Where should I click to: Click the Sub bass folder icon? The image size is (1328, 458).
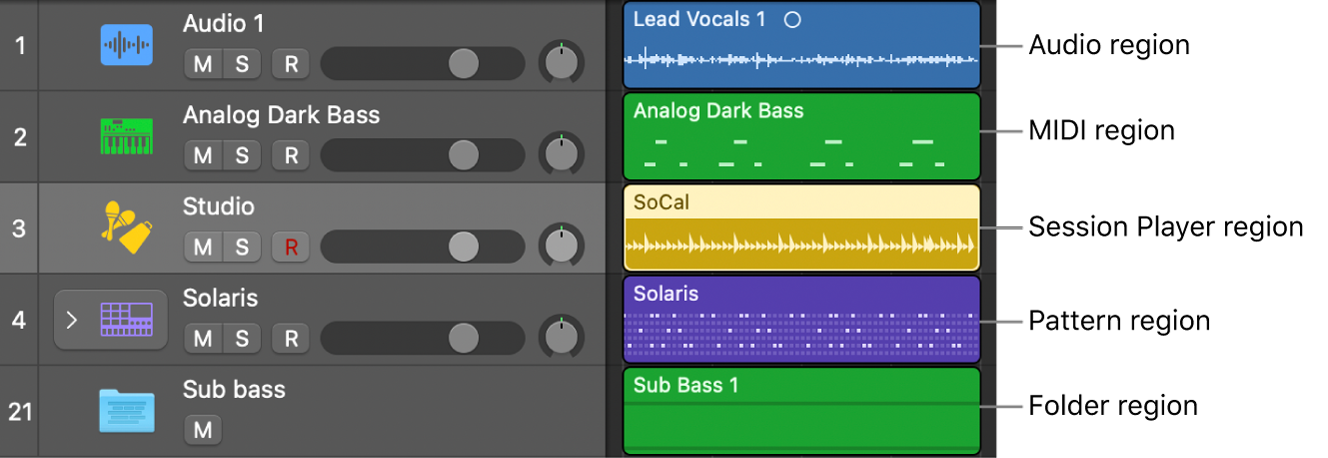[x=126, y=411]
